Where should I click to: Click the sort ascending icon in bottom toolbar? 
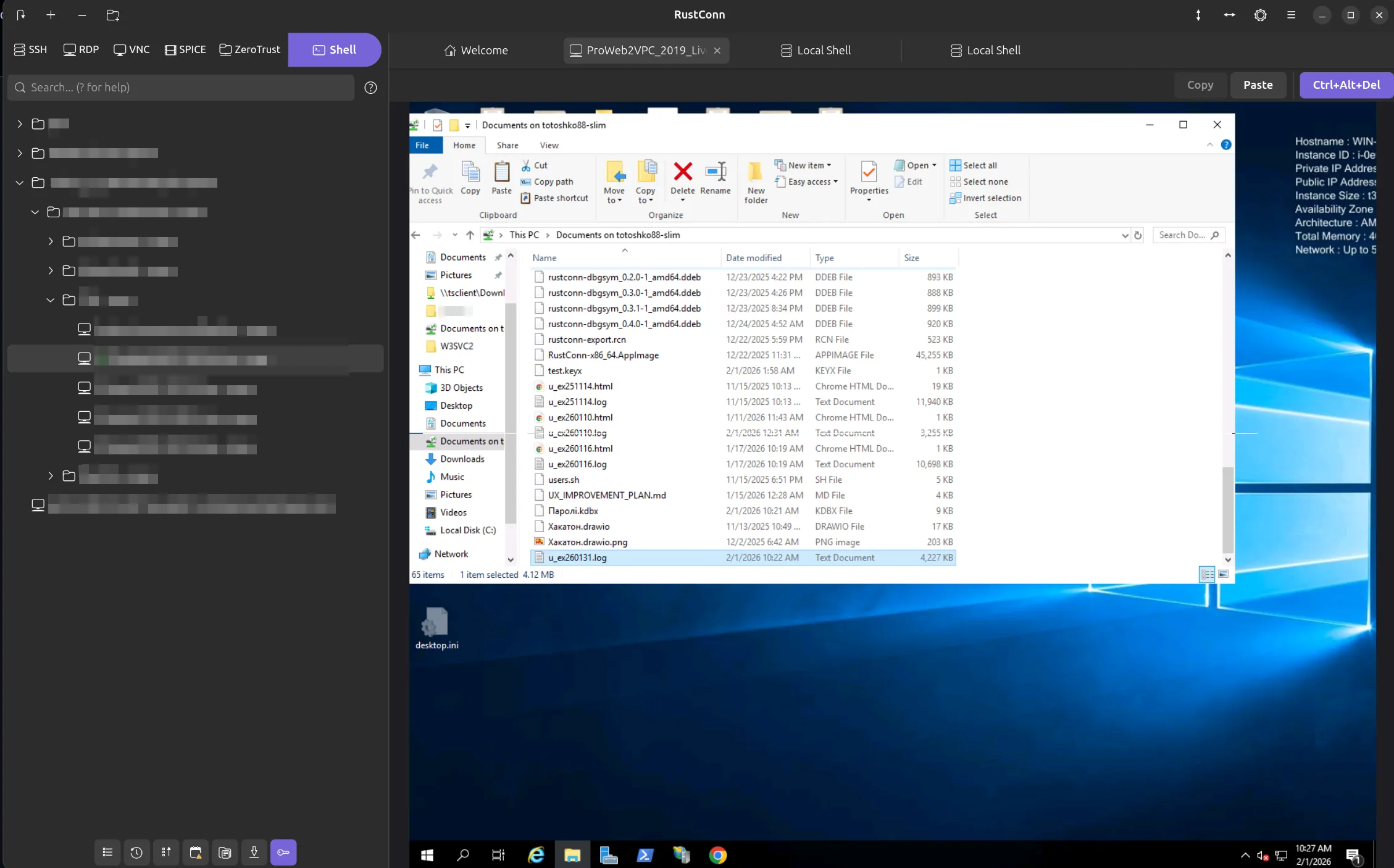pos(166,853)
